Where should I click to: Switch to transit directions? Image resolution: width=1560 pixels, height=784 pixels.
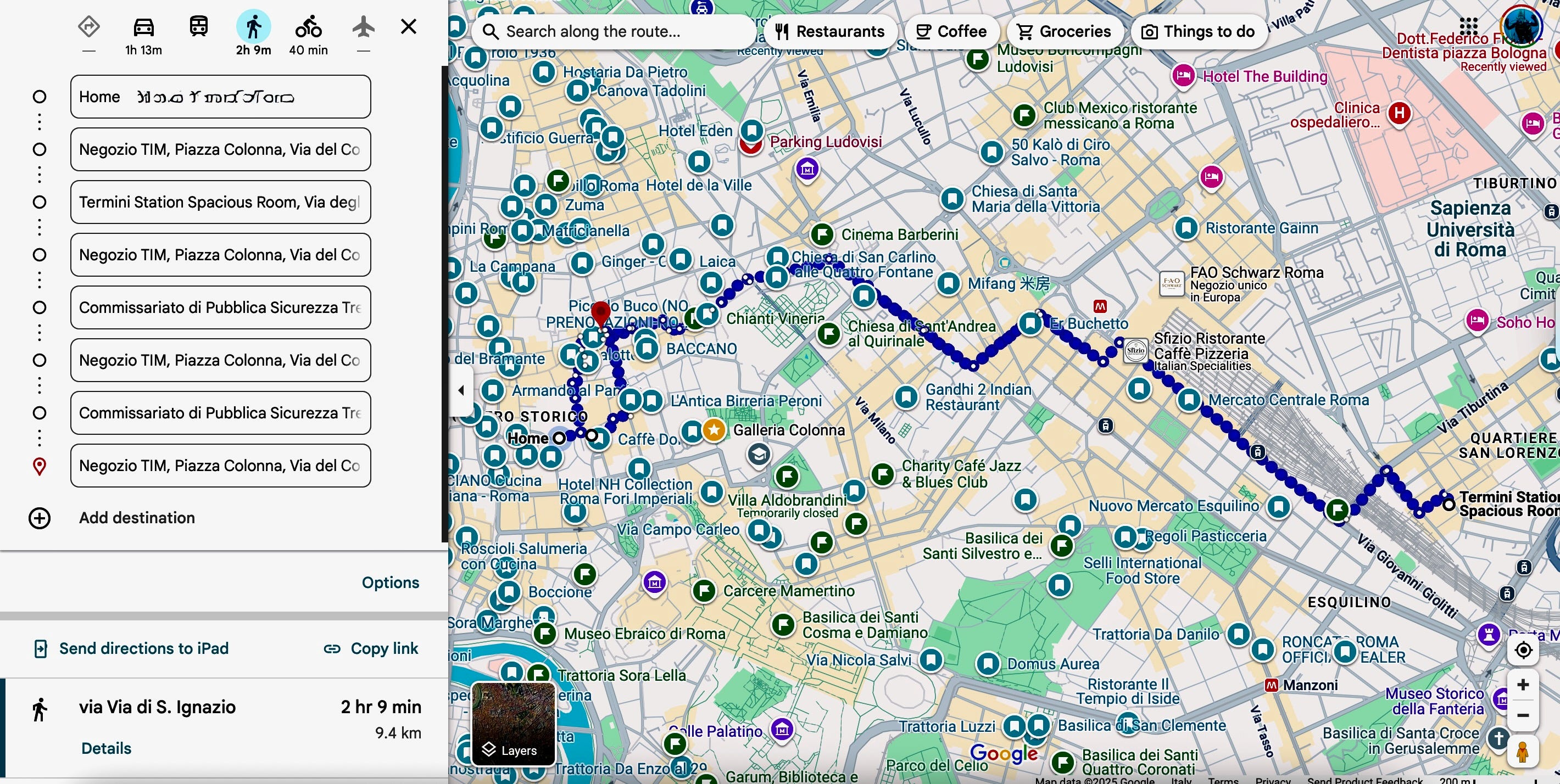[x=199, y=27]
